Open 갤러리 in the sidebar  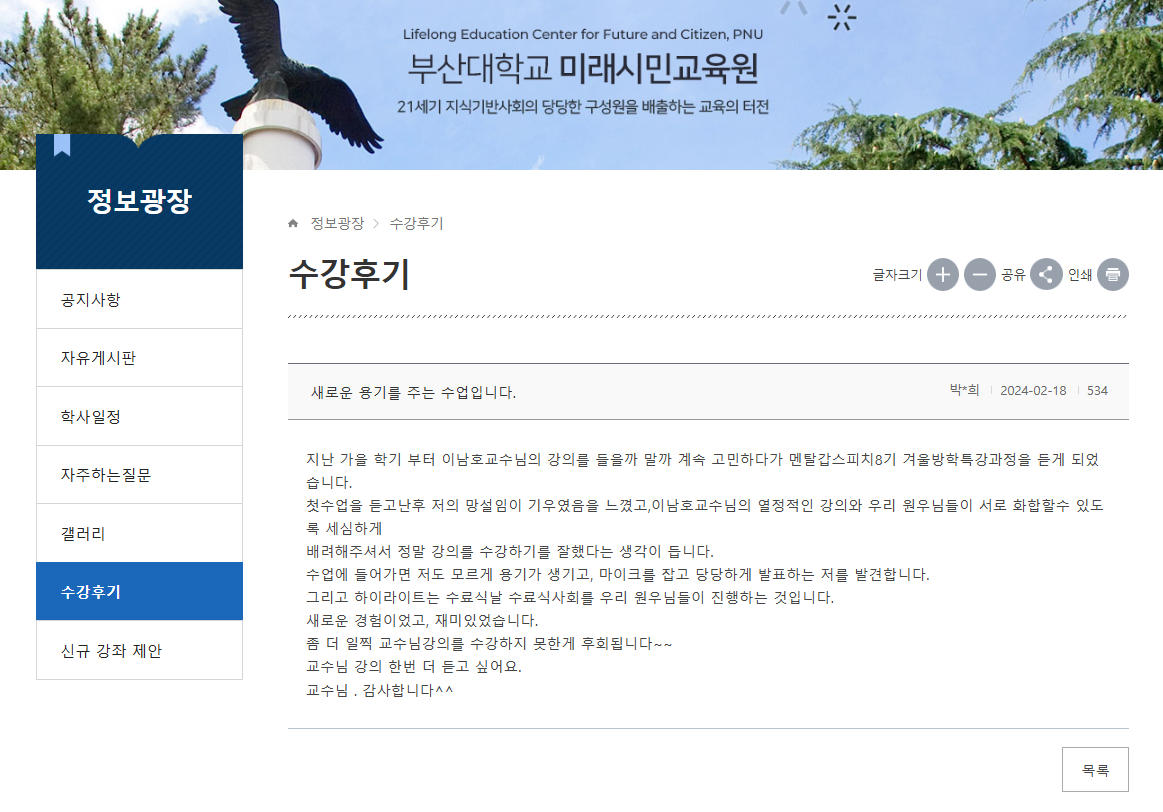point(139,534)
